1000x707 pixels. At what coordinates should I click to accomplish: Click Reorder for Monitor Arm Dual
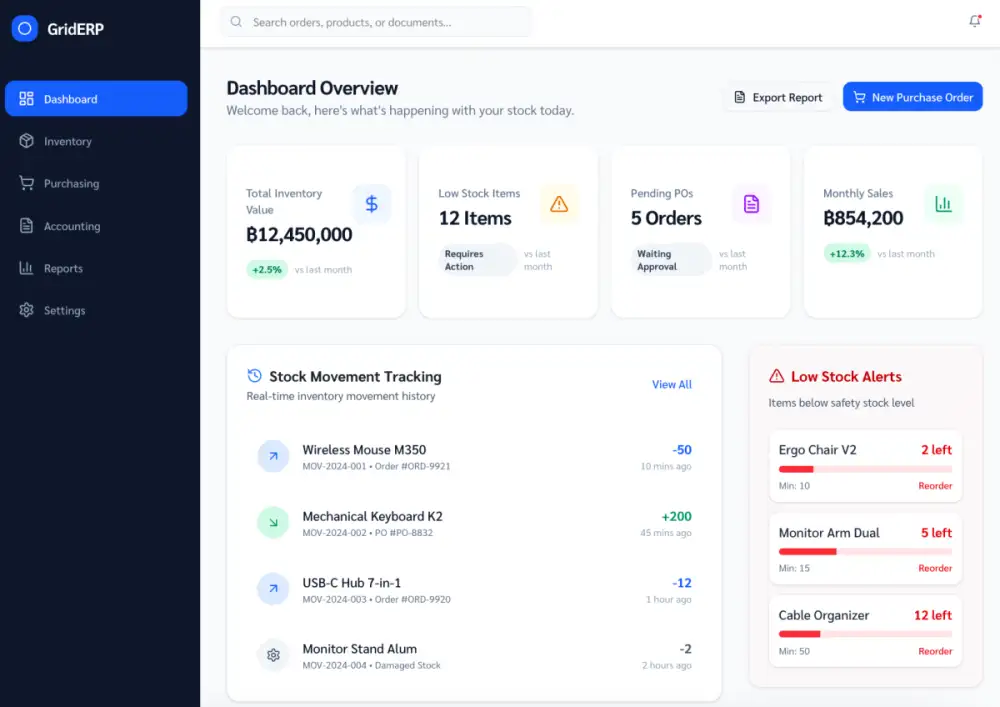(936, 568)
